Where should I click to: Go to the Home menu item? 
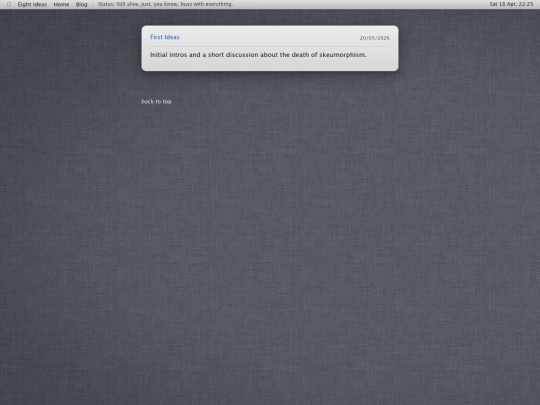(x=61, y=4)
